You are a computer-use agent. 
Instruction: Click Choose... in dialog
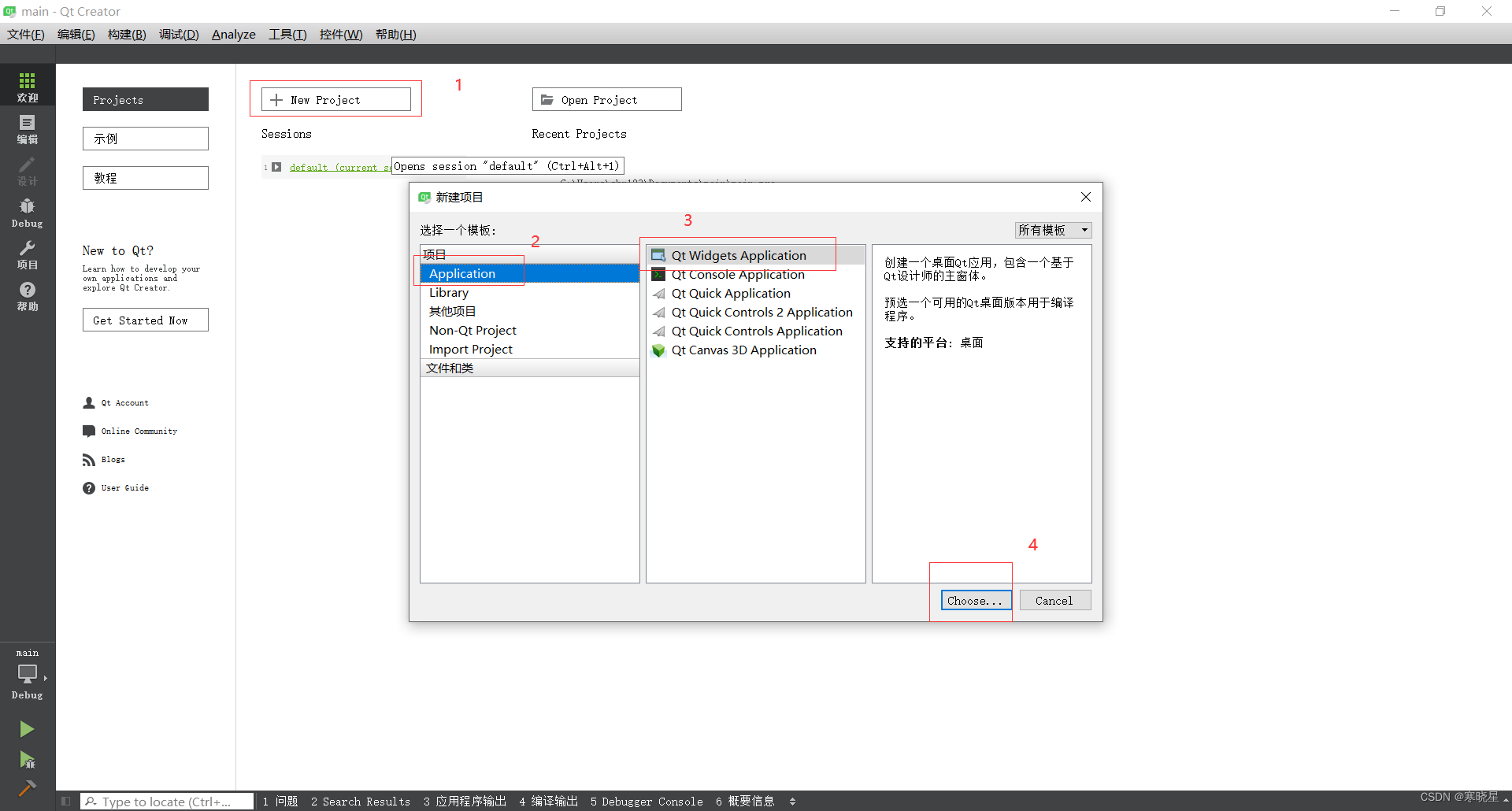tap(976, 600)
